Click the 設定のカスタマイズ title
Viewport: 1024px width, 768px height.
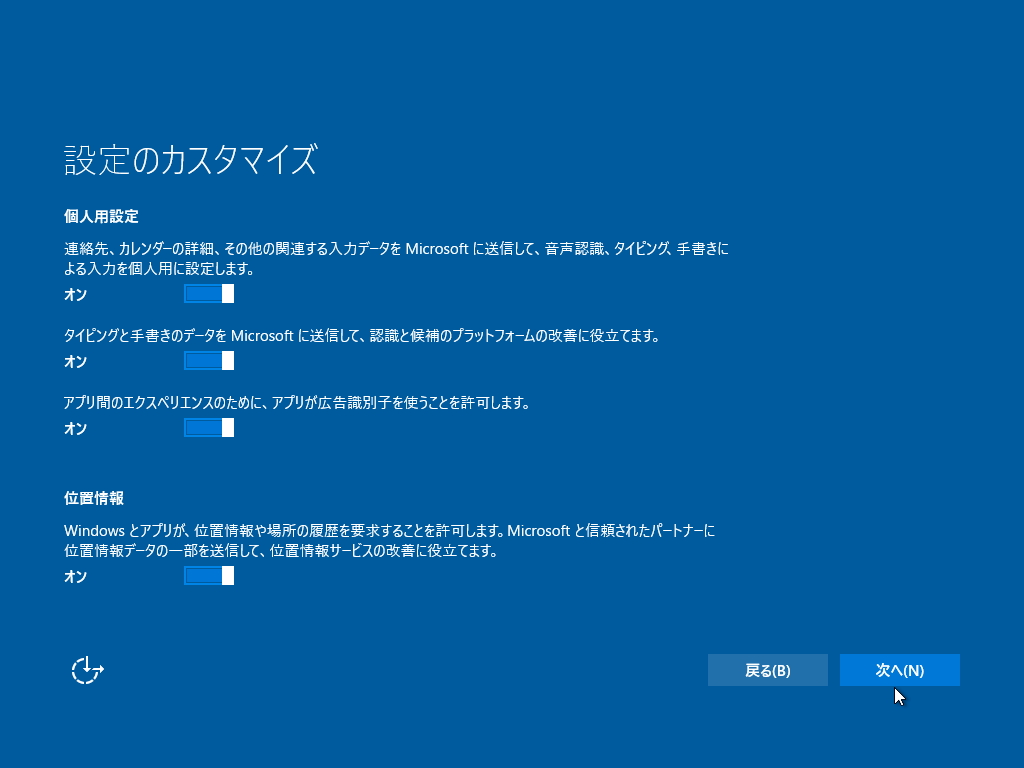pos(191,159)
